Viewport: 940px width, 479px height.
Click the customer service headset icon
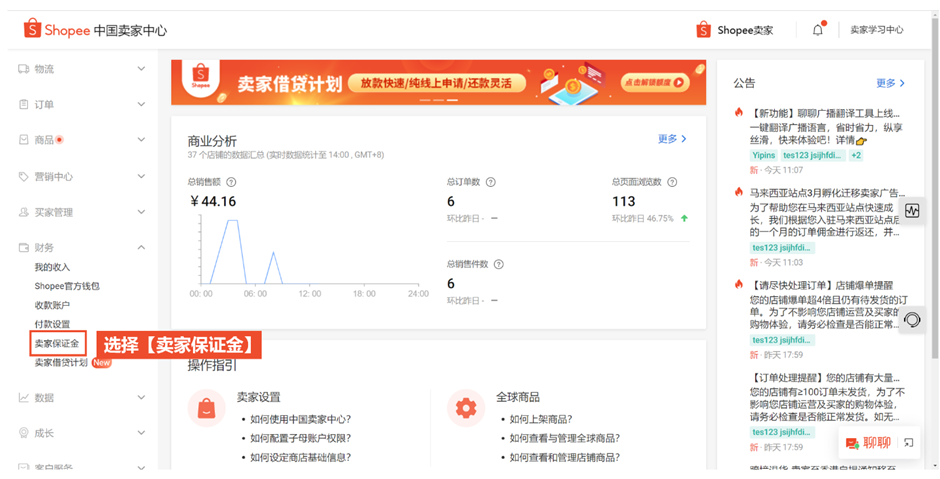point(912,320)
